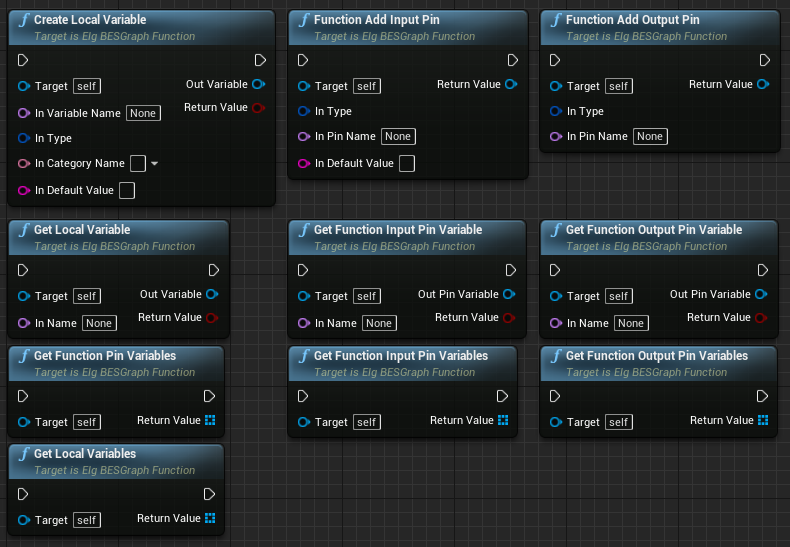Screen dimensions: 790x547
Task: Click the red Return Value pin on Get Local Variable
Action: (x=212, y=317)
